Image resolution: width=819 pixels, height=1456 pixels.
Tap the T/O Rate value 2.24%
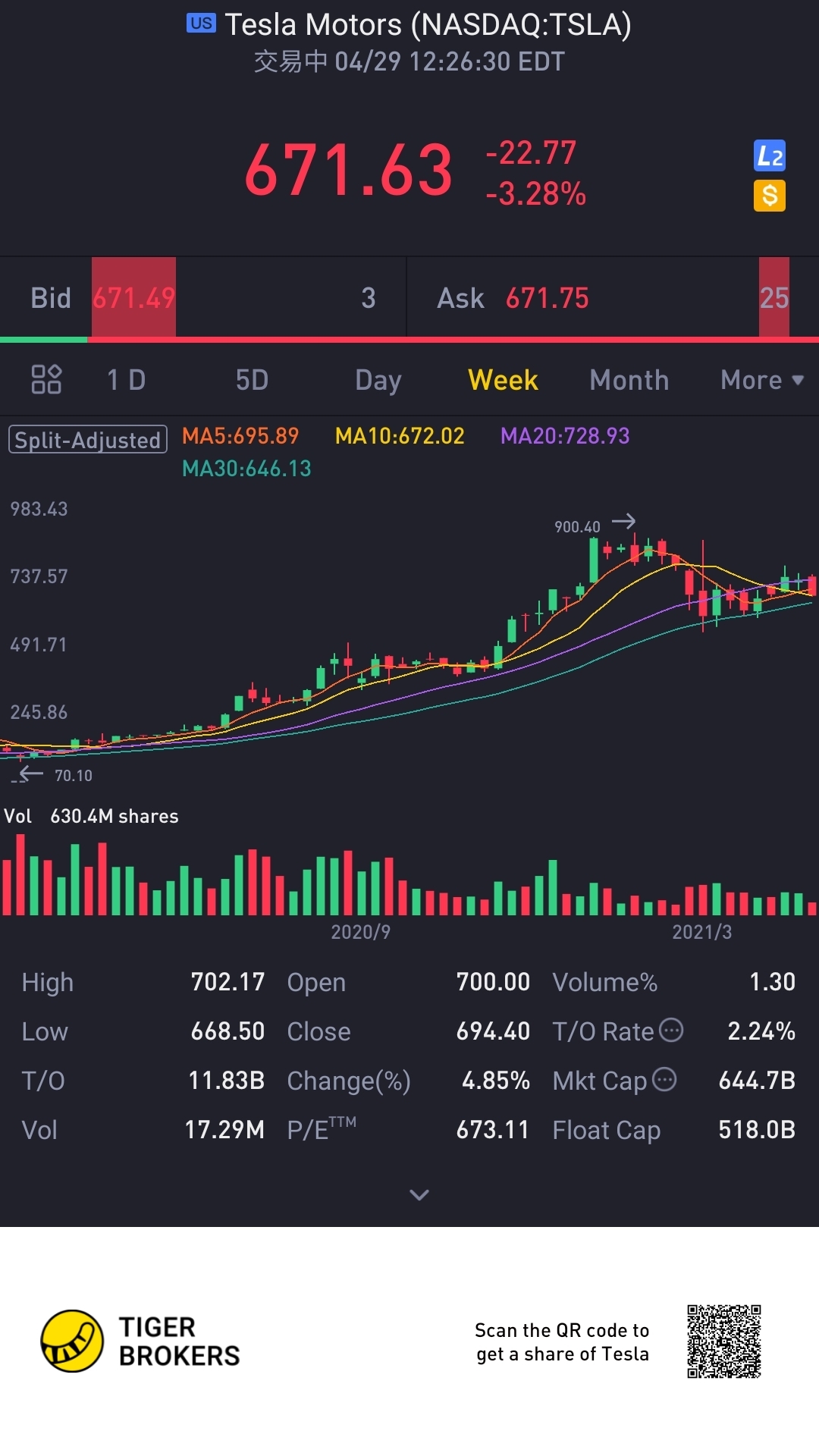pos(761,1031)
